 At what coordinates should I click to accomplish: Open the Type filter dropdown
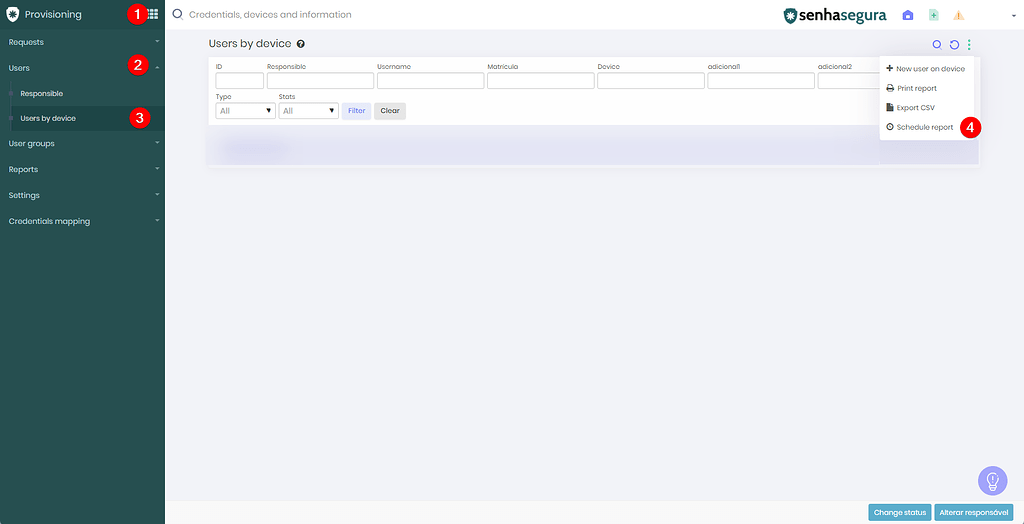point(246,111)
